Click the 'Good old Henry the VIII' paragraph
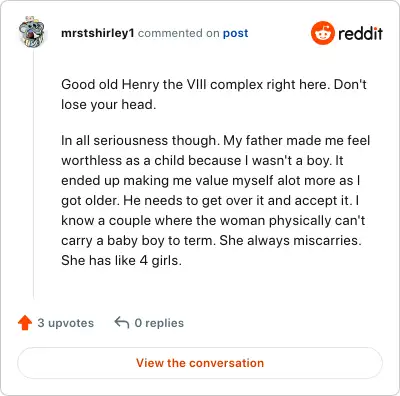Screen dimensions: 400x396 [x=214, y=94]
